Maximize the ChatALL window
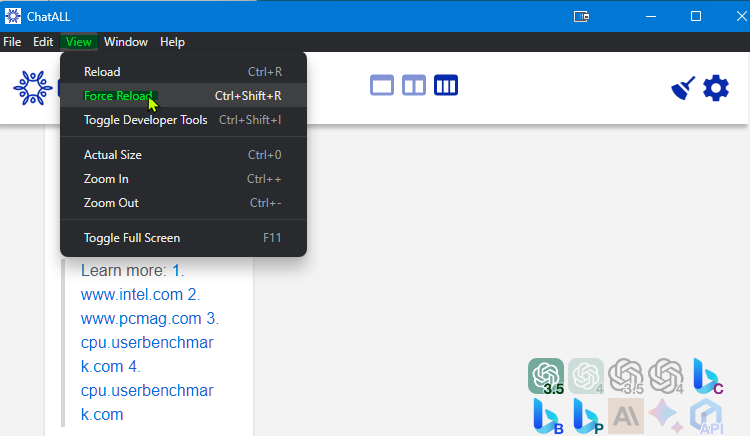The width and height of the screenshot is (750, 436). coord(696,16)
